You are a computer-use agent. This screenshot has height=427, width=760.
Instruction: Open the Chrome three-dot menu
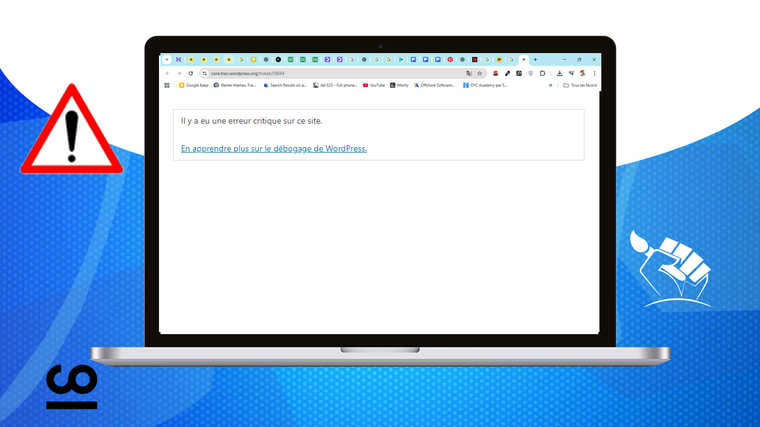(594, 74)
